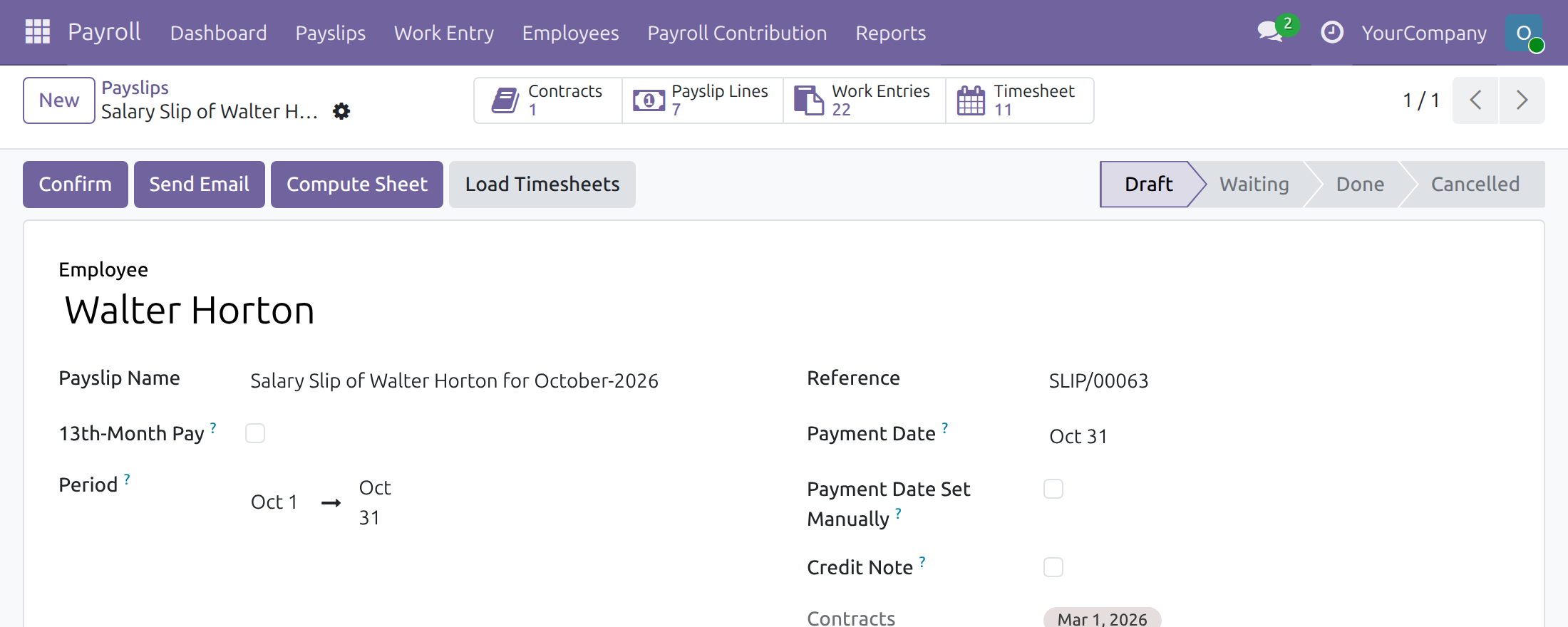Click the gear actions icon beside payslip title
The width and height of the screenshot is (1568, 627).
[341, 111]
